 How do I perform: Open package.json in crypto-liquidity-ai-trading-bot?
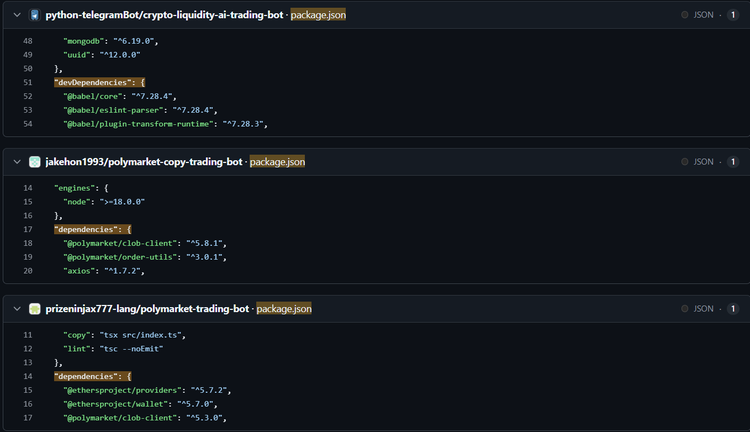[318, 15]
